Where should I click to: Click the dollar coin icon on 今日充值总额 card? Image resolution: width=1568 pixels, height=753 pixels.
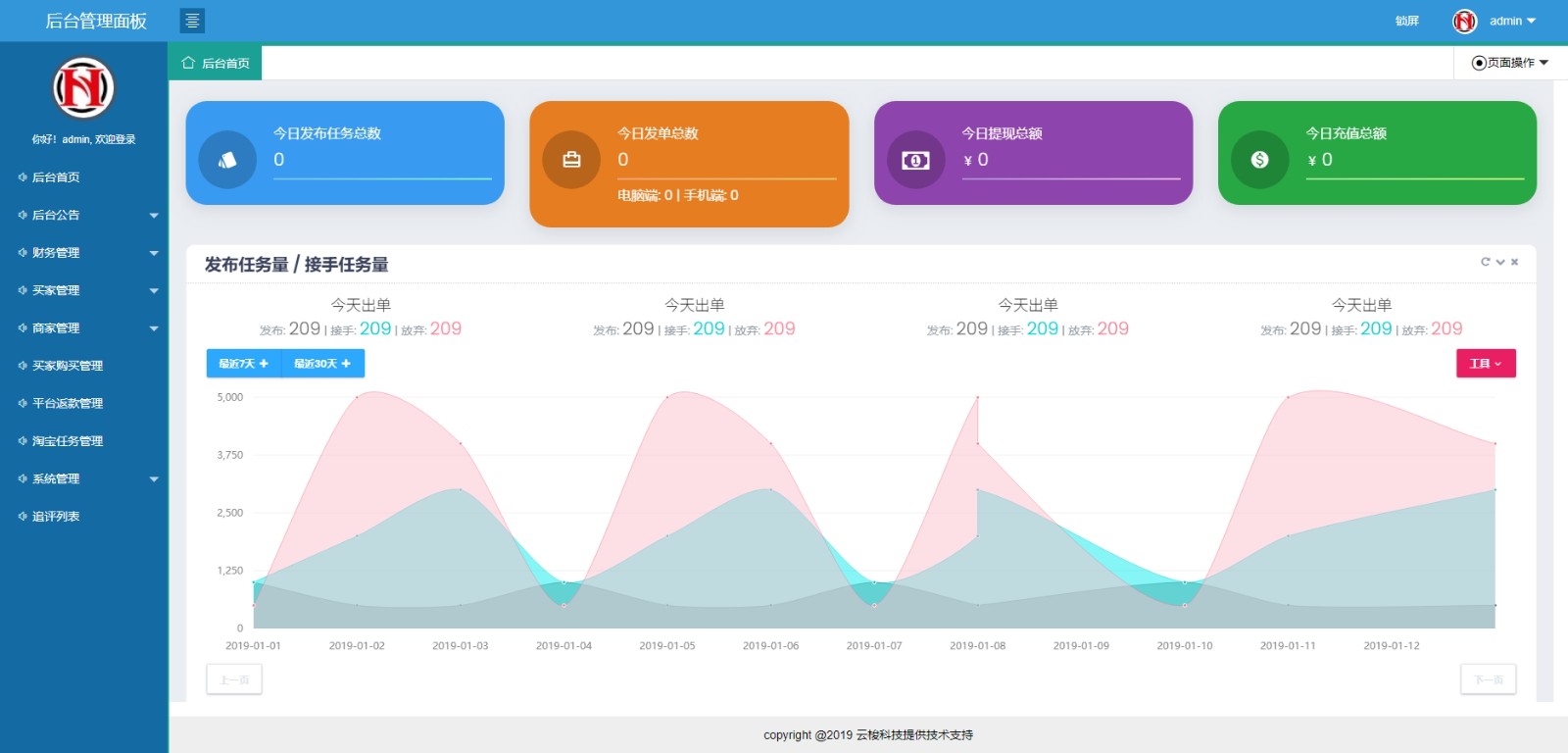[x=1259, y=160]
